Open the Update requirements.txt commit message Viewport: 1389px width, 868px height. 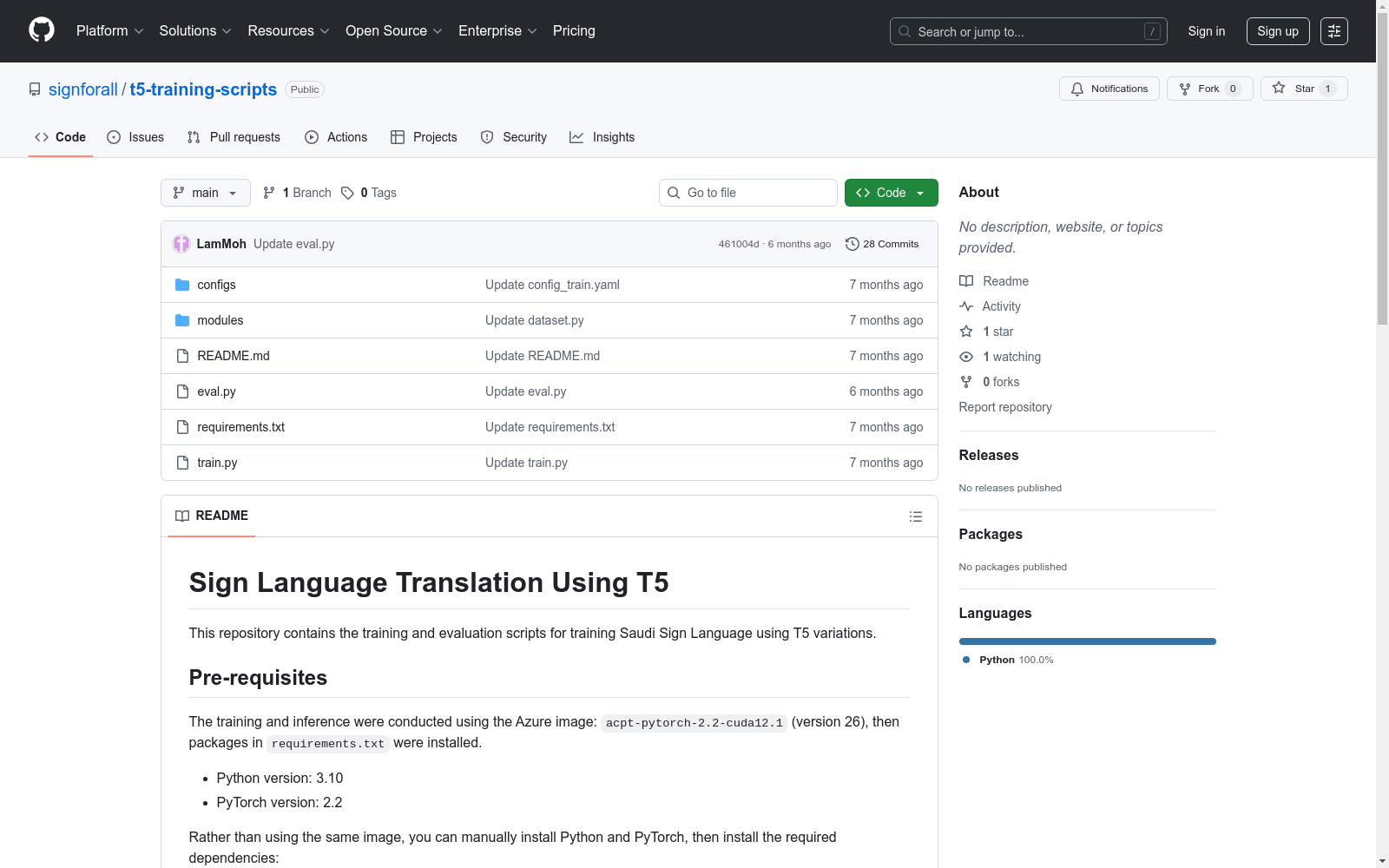[550, 427]
